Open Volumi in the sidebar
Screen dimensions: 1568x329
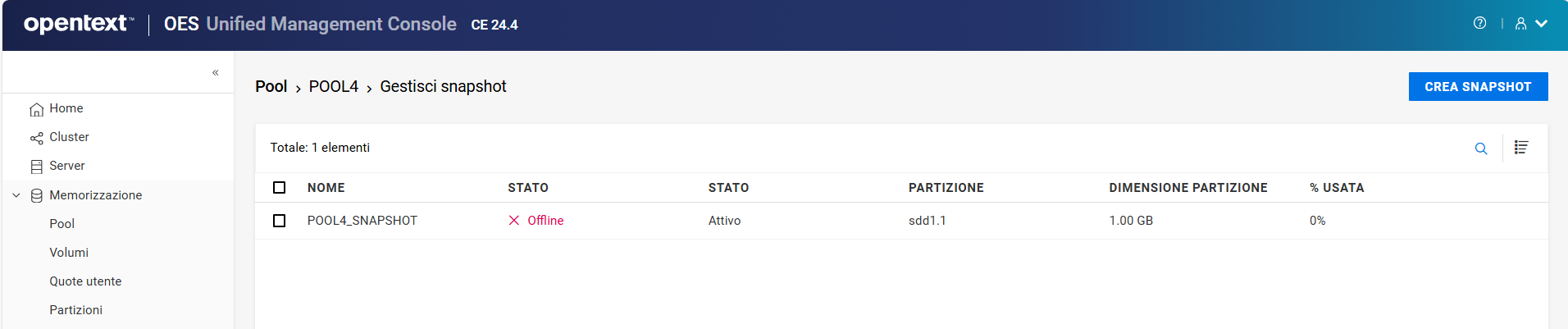69,253
